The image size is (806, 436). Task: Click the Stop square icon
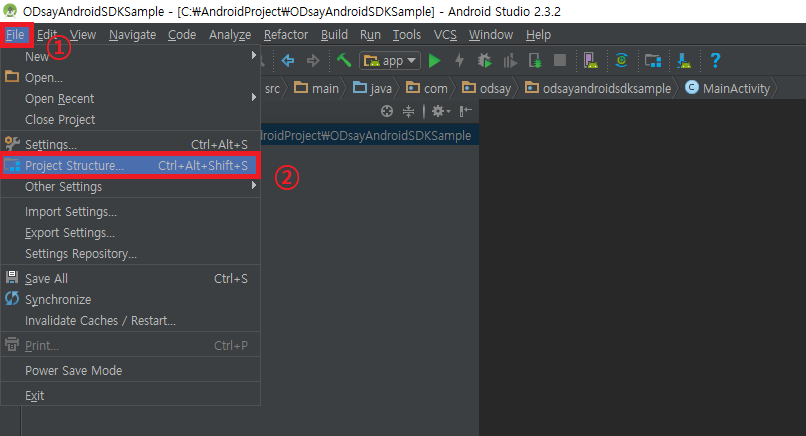[560, 60]
